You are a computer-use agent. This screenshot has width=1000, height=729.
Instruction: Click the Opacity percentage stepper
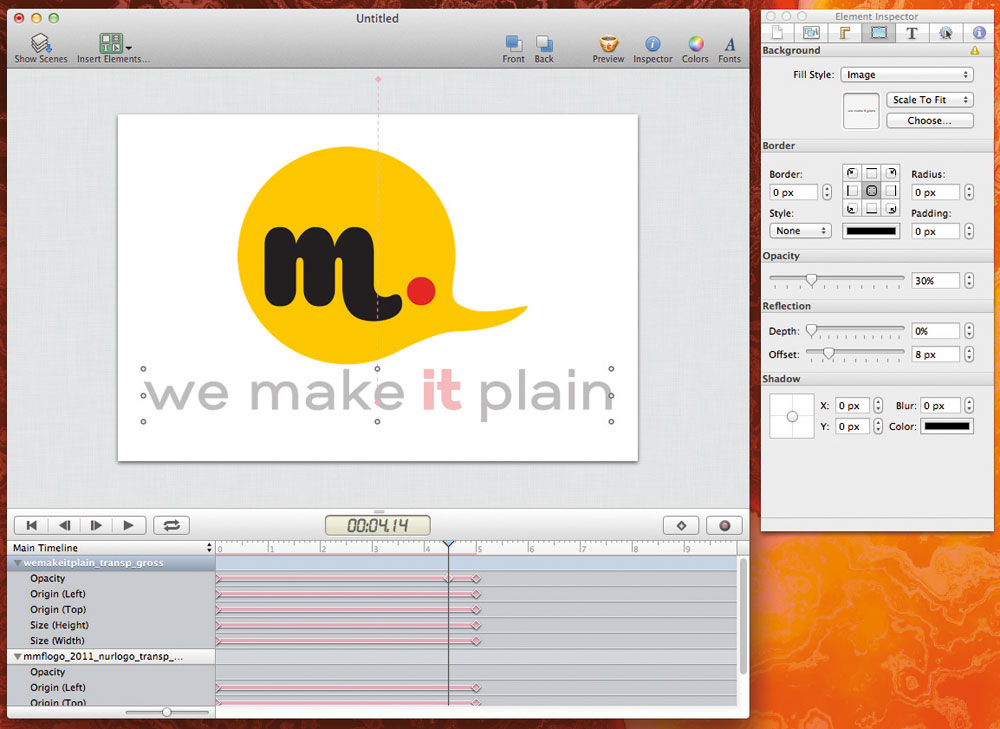[x=969, y=280]
